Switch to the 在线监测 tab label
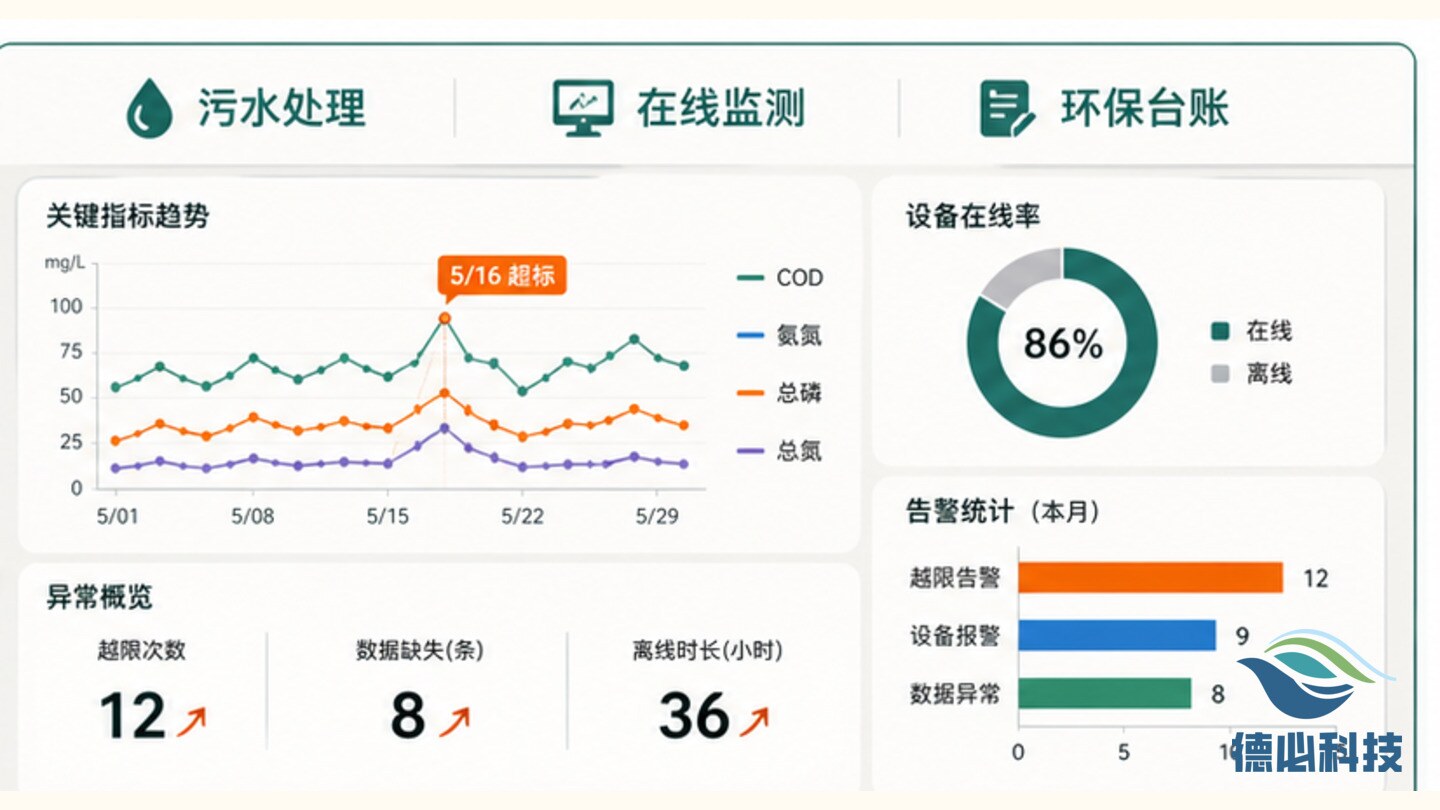 (x=720, y=108)
